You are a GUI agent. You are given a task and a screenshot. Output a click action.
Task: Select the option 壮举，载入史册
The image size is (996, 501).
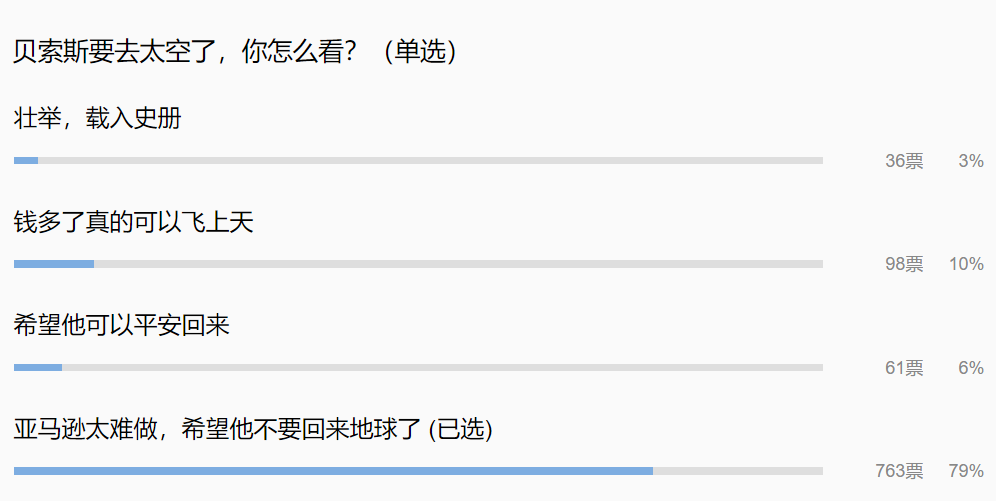pos(98,118)
